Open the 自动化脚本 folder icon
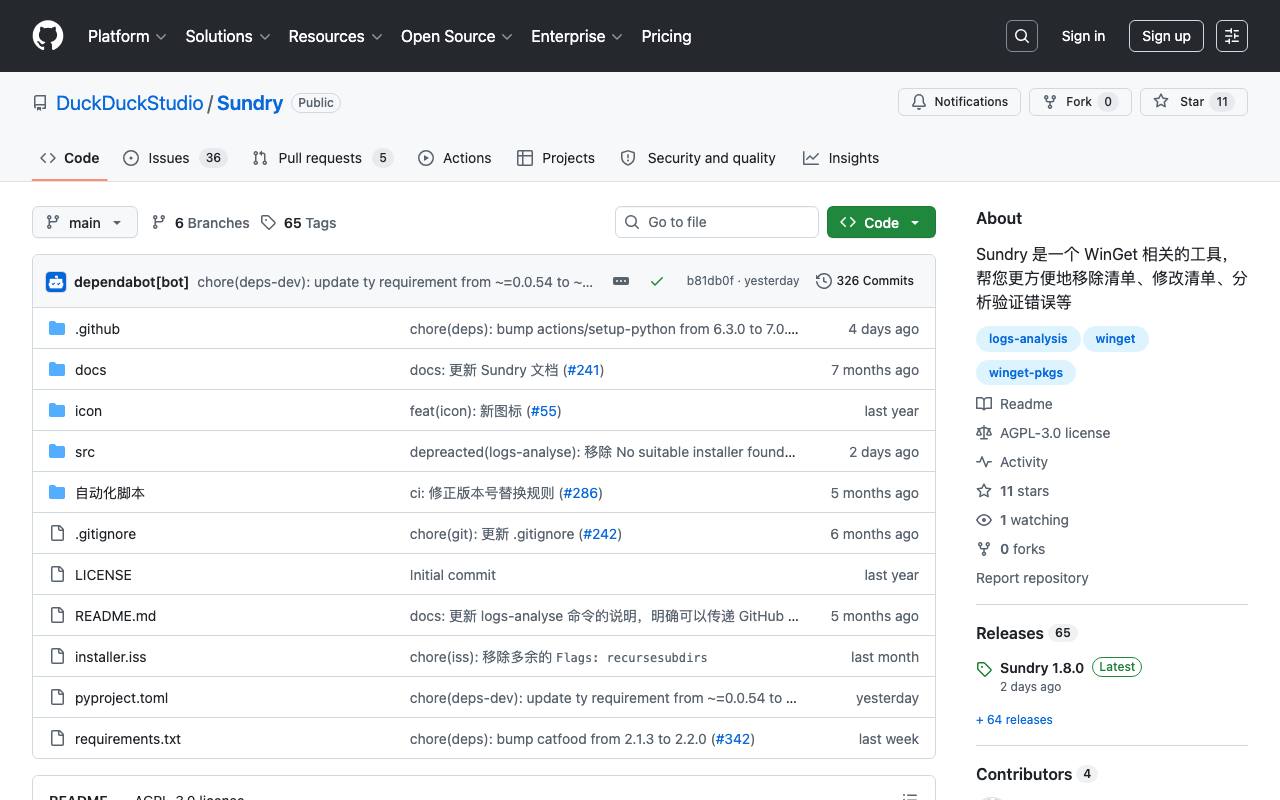The image size is (1280, 800). tap(57, 493)
